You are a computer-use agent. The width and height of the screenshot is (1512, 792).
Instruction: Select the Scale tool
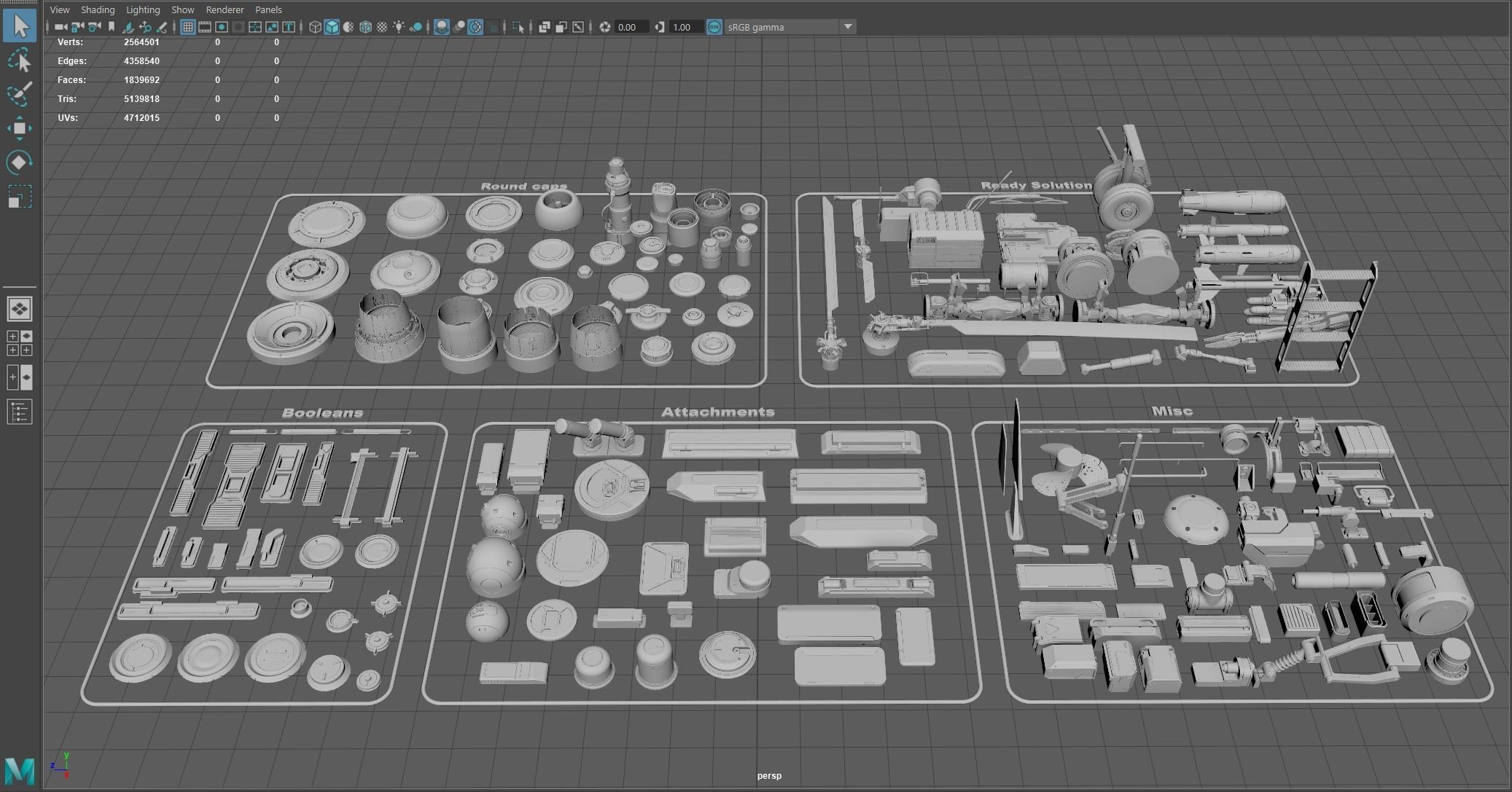tap(20, 197)
